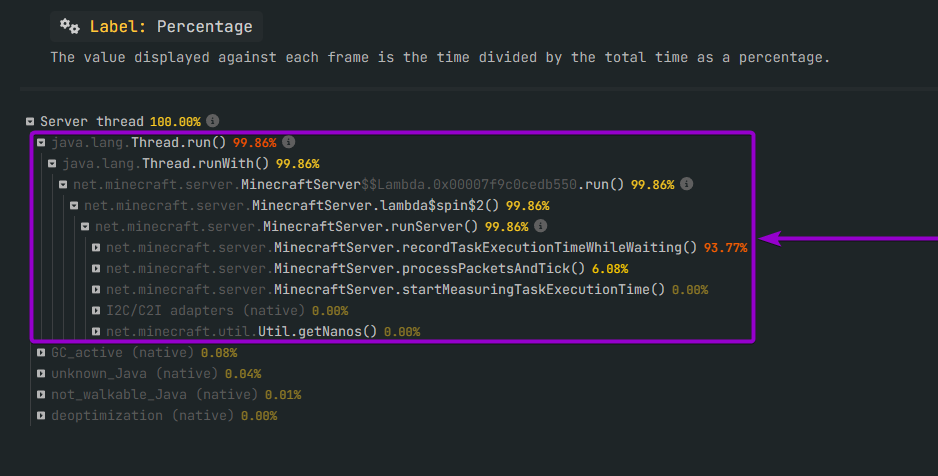Screen dimensions: 938x476
Task: Expand startMeasuringTaskExecutionTime() node
Action: pyautogui.click(x=96, y=289)
